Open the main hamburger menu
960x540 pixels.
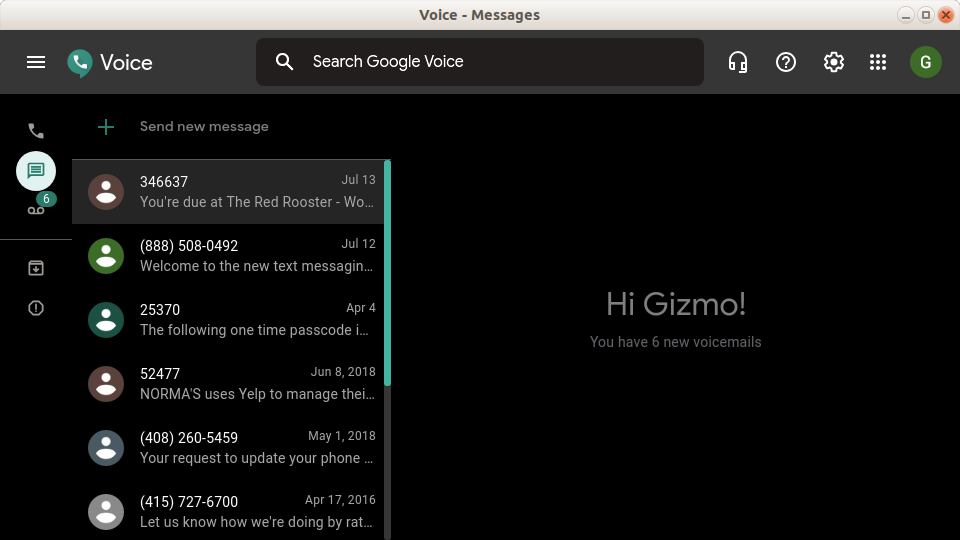[36, 62]
